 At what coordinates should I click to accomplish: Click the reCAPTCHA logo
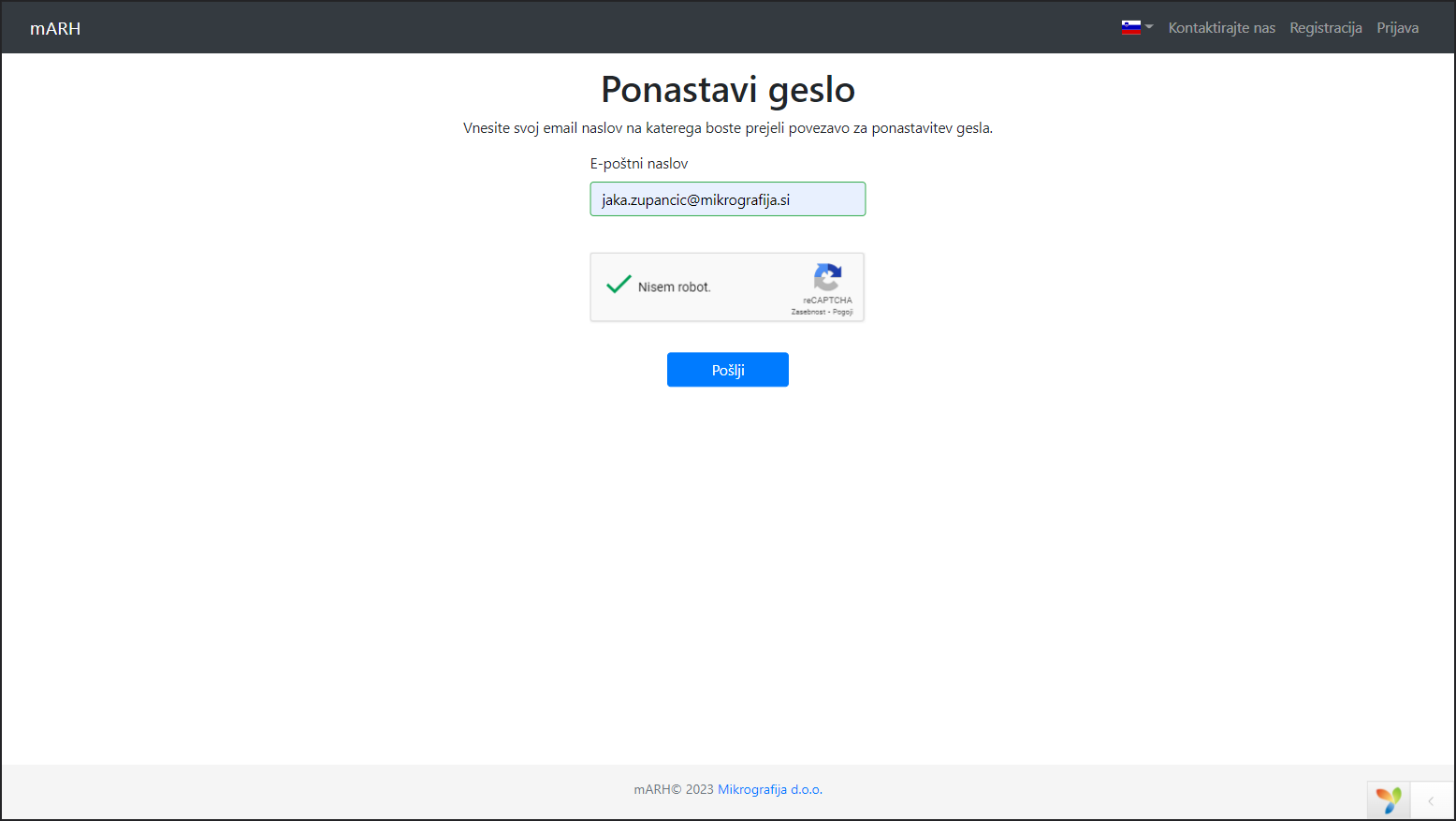tap(827, 277)
